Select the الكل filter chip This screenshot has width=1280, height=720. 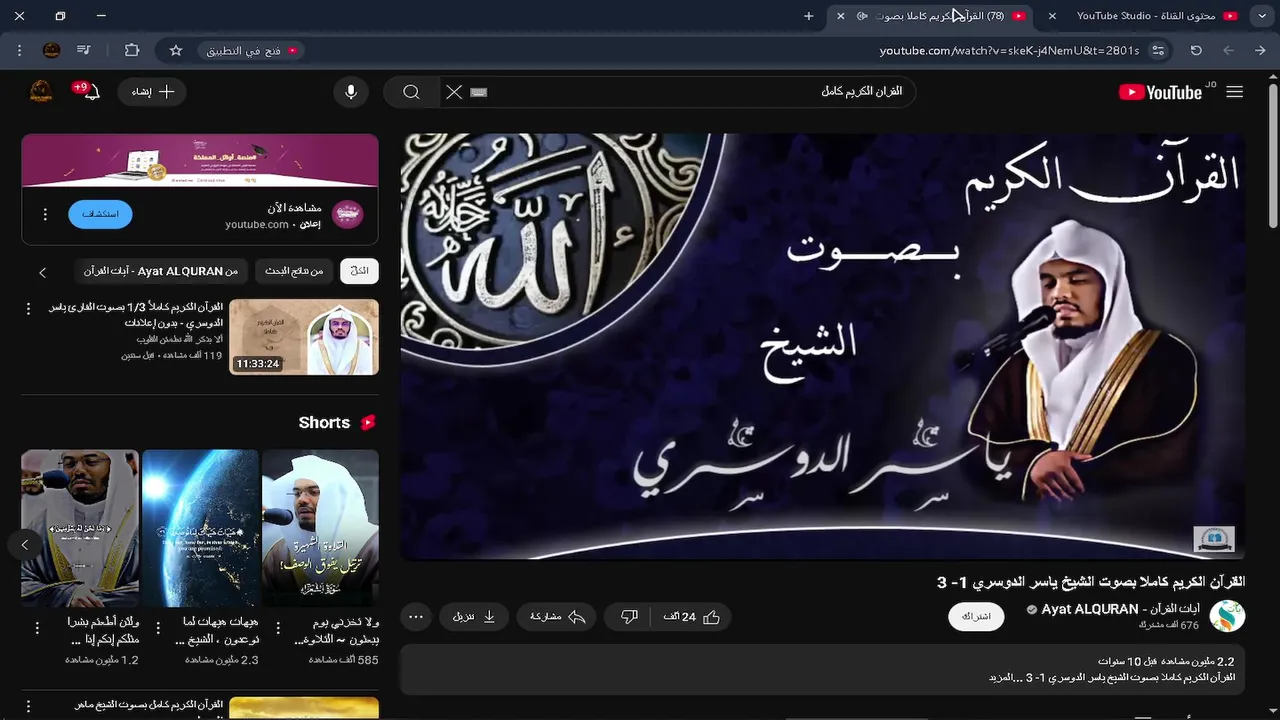pos(359,271)
